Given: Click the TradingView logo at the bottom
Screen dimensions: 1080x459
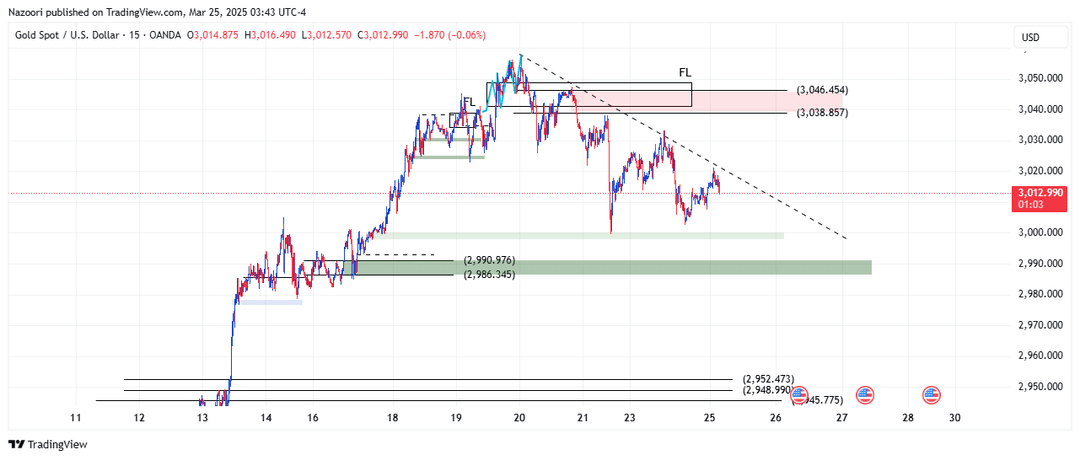Looking at the screenshot, I should click(48, 445).
